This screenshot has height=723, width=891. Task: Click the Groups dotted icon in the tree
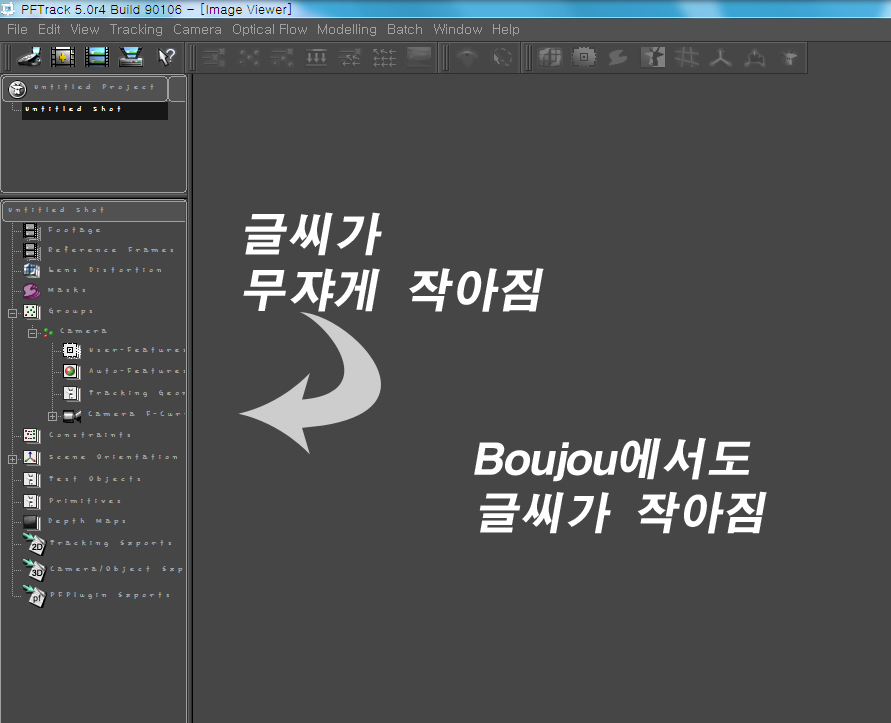tap(31, 311)
